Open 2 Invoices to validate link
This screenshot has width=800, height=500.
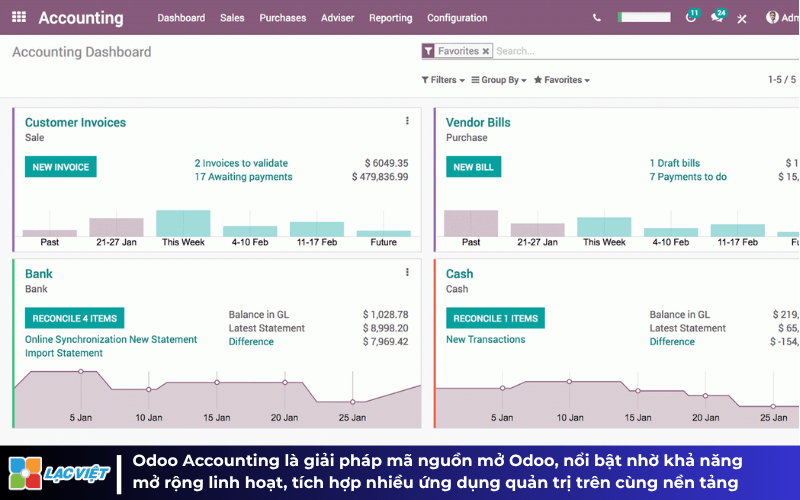(x=241, y=163)
